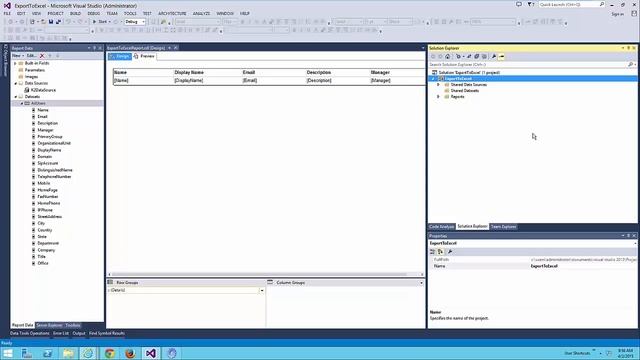Click the Refresh icon in Solution Explorer toolbar
The height and width of the screenshot is (360, 640).
point(469,56)
